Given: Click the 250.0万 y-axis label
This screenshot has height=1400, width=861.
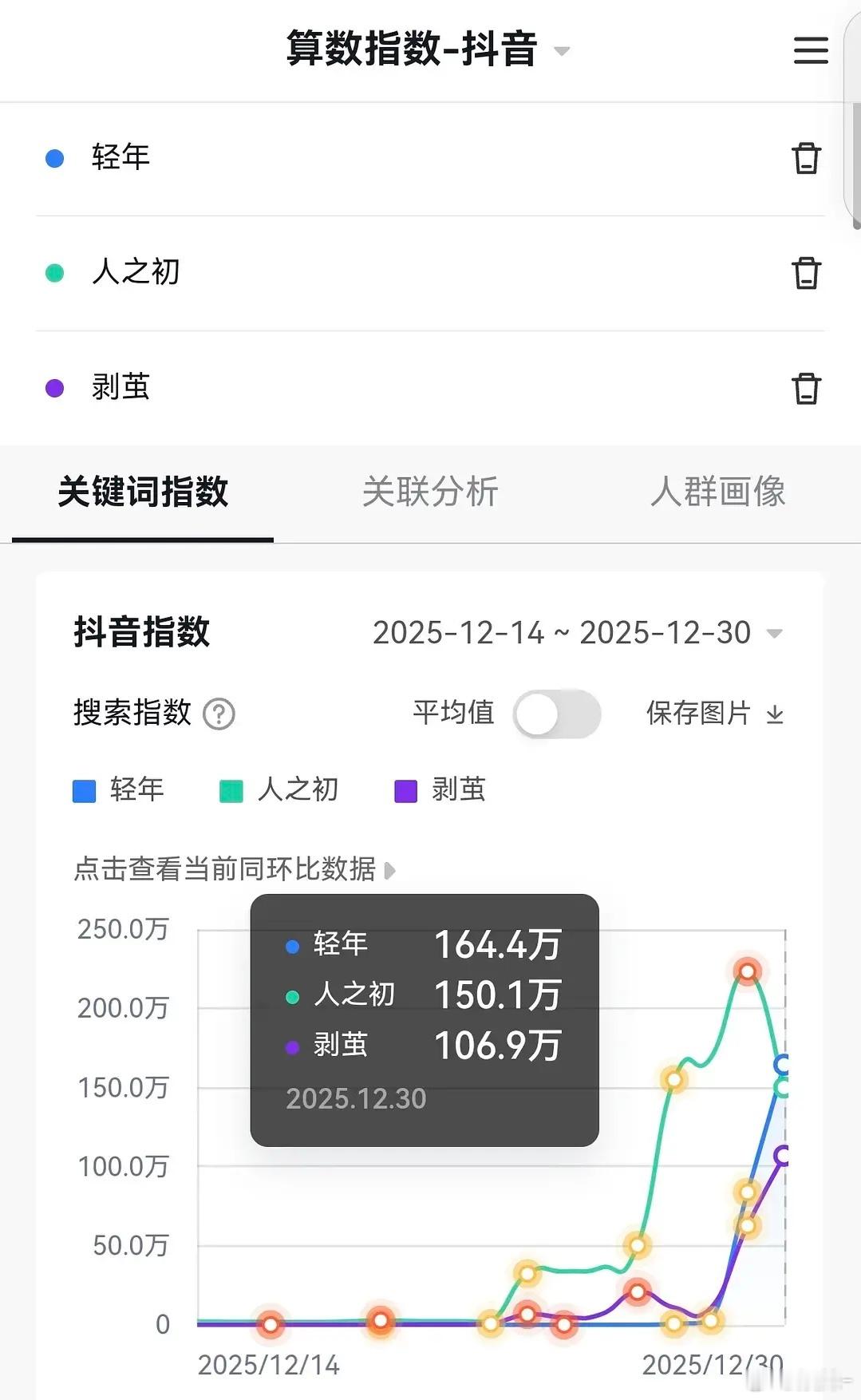Looking at the screenshot, I should tap(123, 929).
